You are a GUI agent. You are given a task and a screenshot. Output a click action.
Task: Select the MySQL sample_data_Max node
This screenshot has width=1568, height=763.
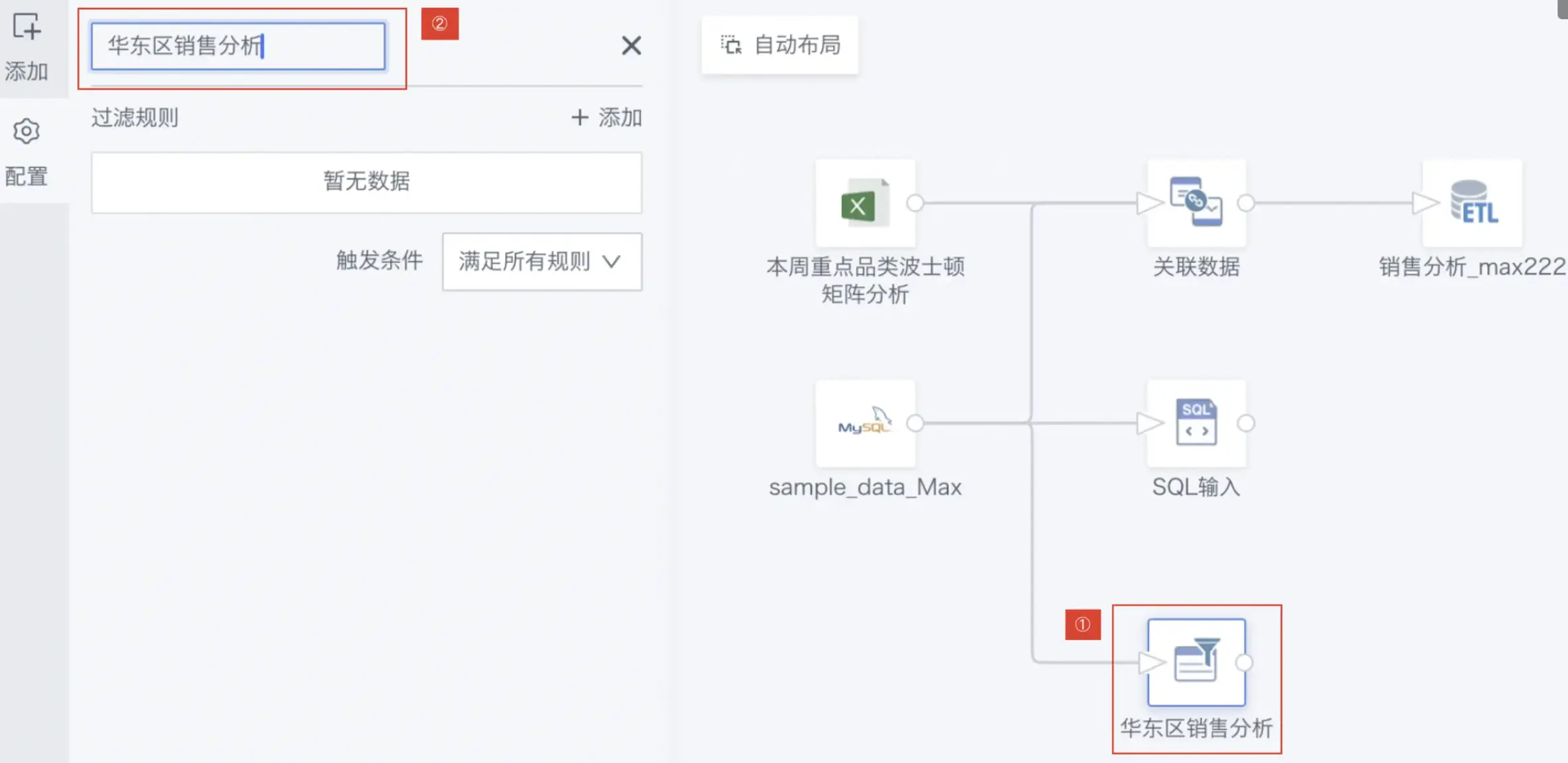pos(866,424)
